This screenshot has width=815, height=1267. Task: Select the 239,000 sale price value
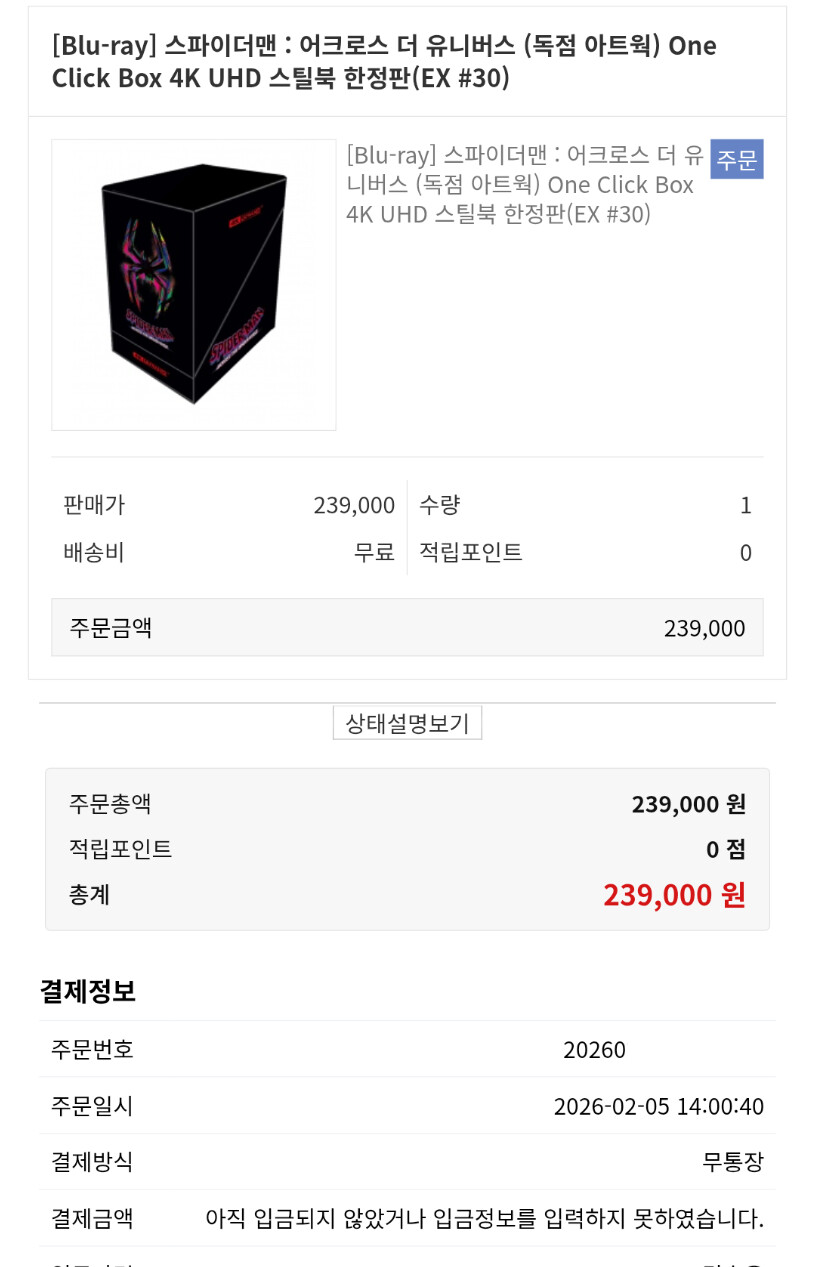point(354,505)
